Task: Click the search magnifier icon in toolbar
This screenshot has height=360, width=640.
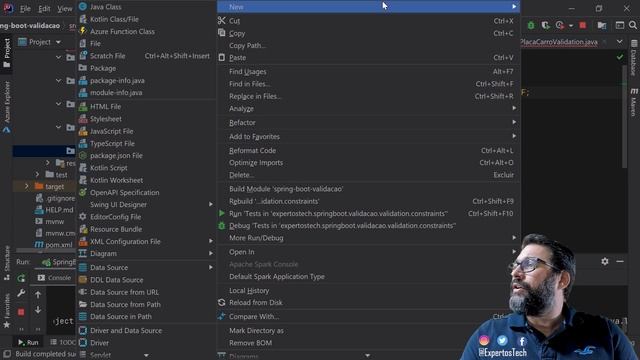Action: pyautogui.click(x=633, y=25)
